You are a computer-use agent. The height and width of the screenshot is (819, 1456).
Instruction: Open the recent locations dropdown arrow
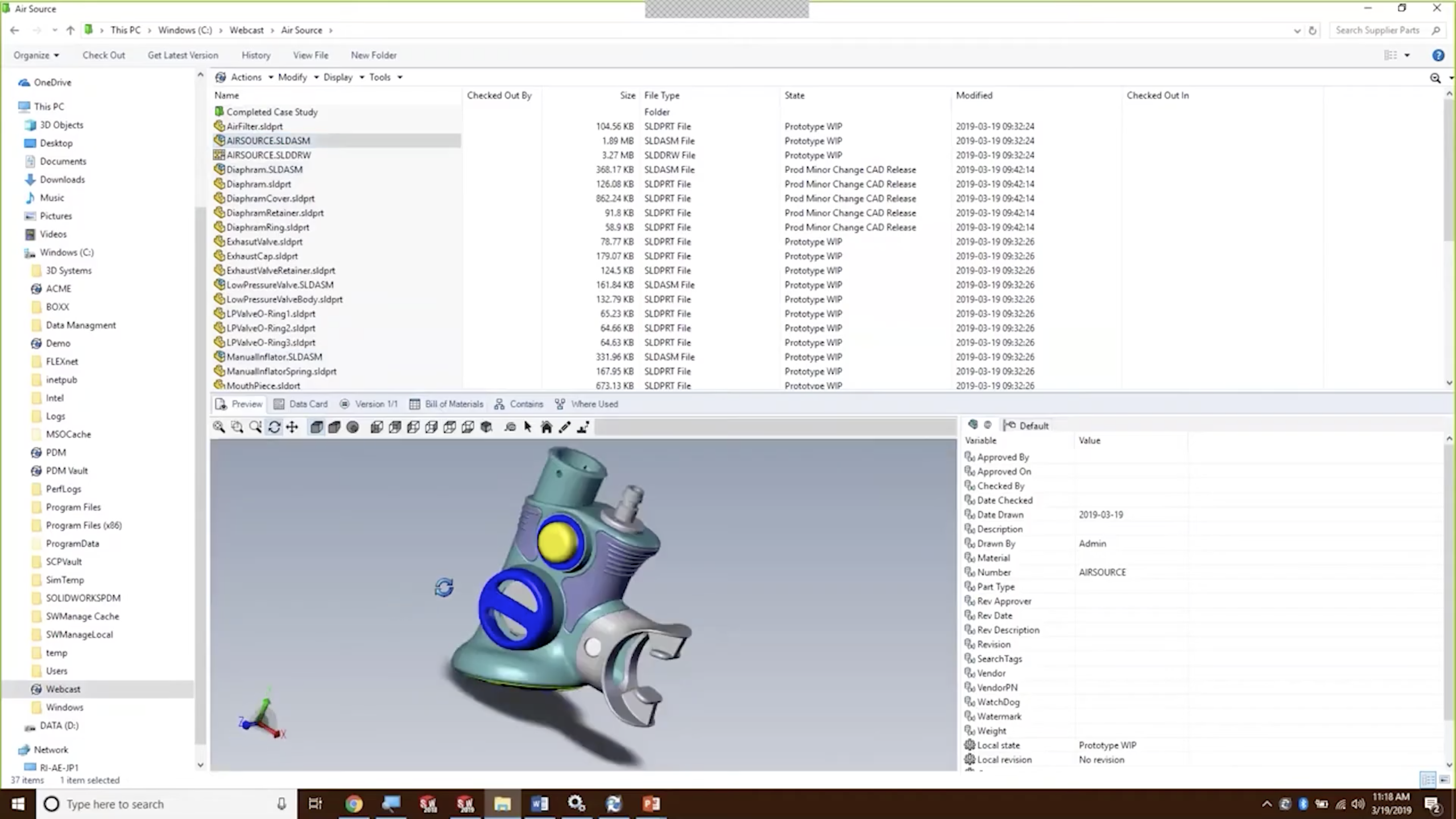tap(55, 30)
